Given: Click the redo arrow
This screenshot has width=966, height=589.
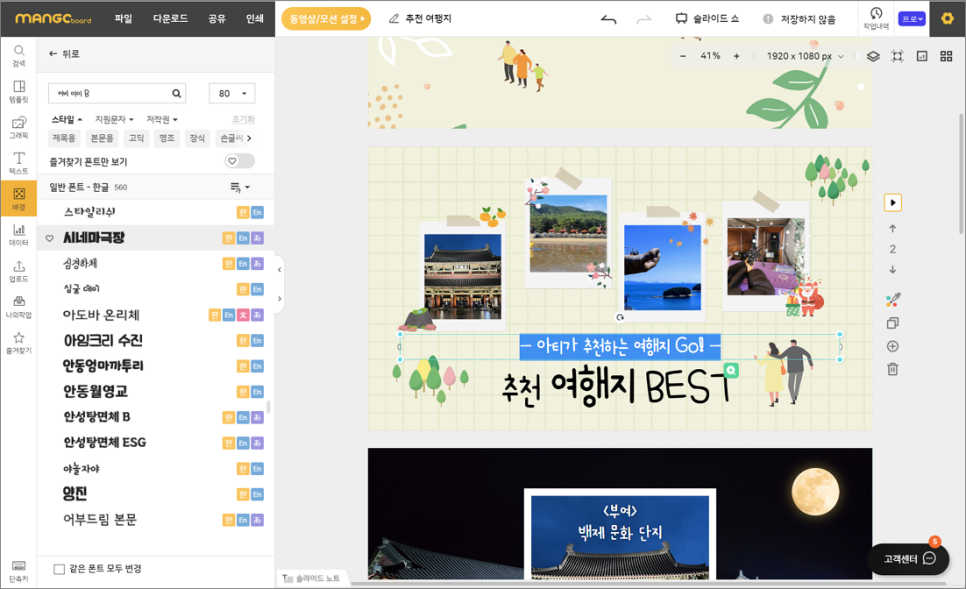Looking at the screenshot, I should (644, 19).
